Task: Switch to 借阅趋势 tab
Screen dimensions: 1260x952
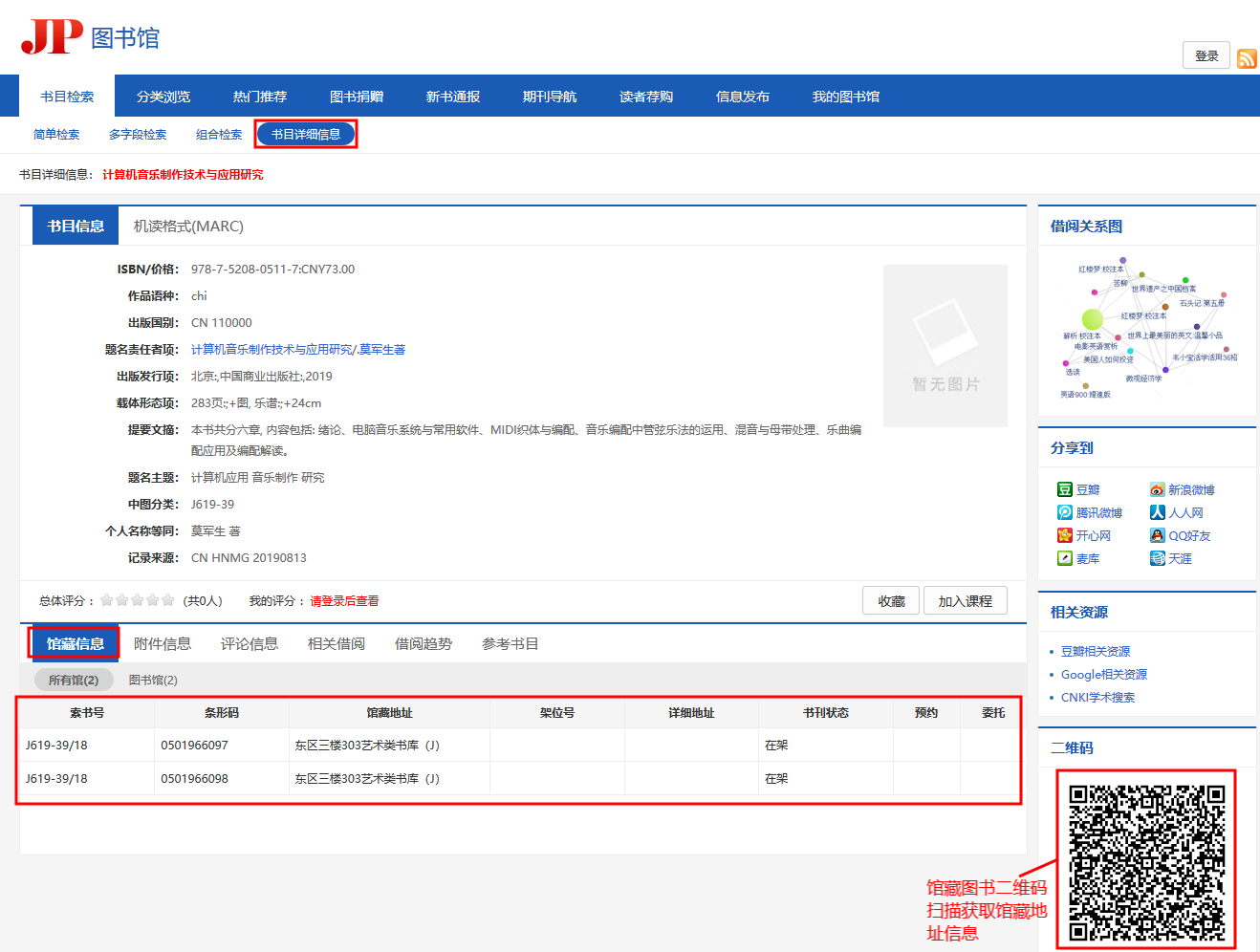Action: (424, 644)
